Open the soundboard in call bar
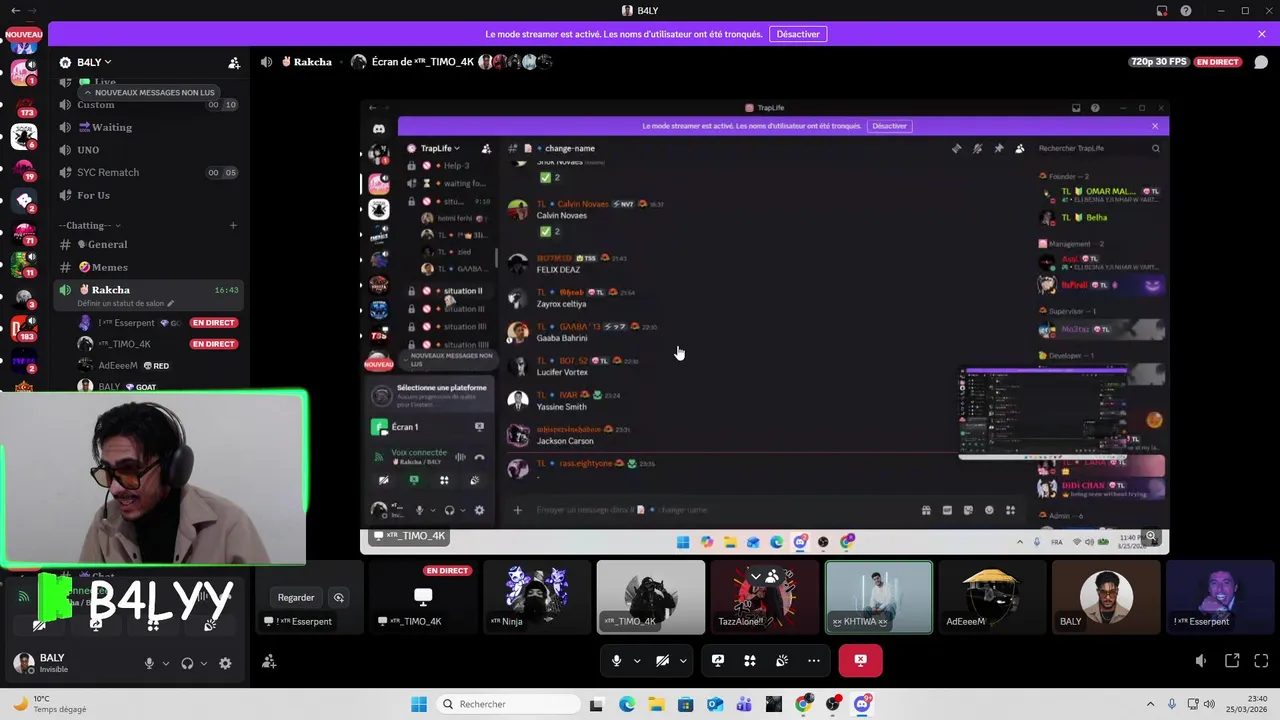This screenshot has height=720, width=1280. coord(782,660)
